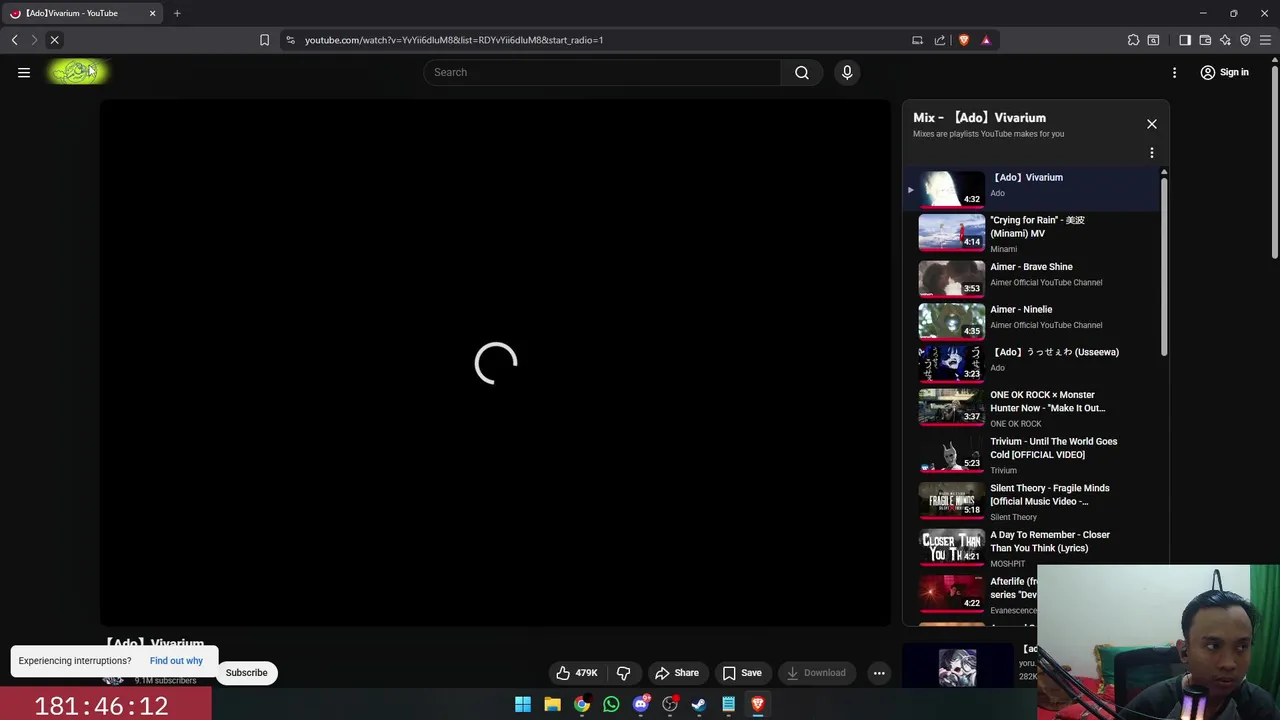Viewport: 1280px width, 720px height.
Task: Click the page vertical scrollbar
Action: 1274,160
